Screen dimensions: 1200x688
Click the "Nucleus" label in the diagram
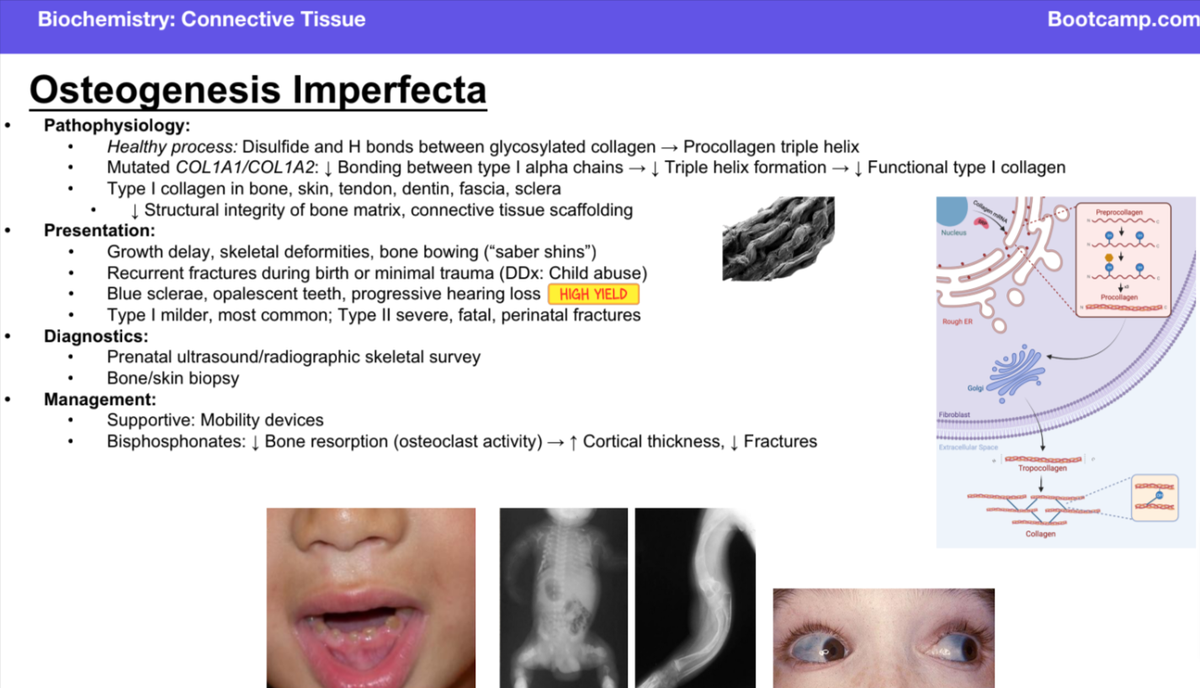click(954, 234)
